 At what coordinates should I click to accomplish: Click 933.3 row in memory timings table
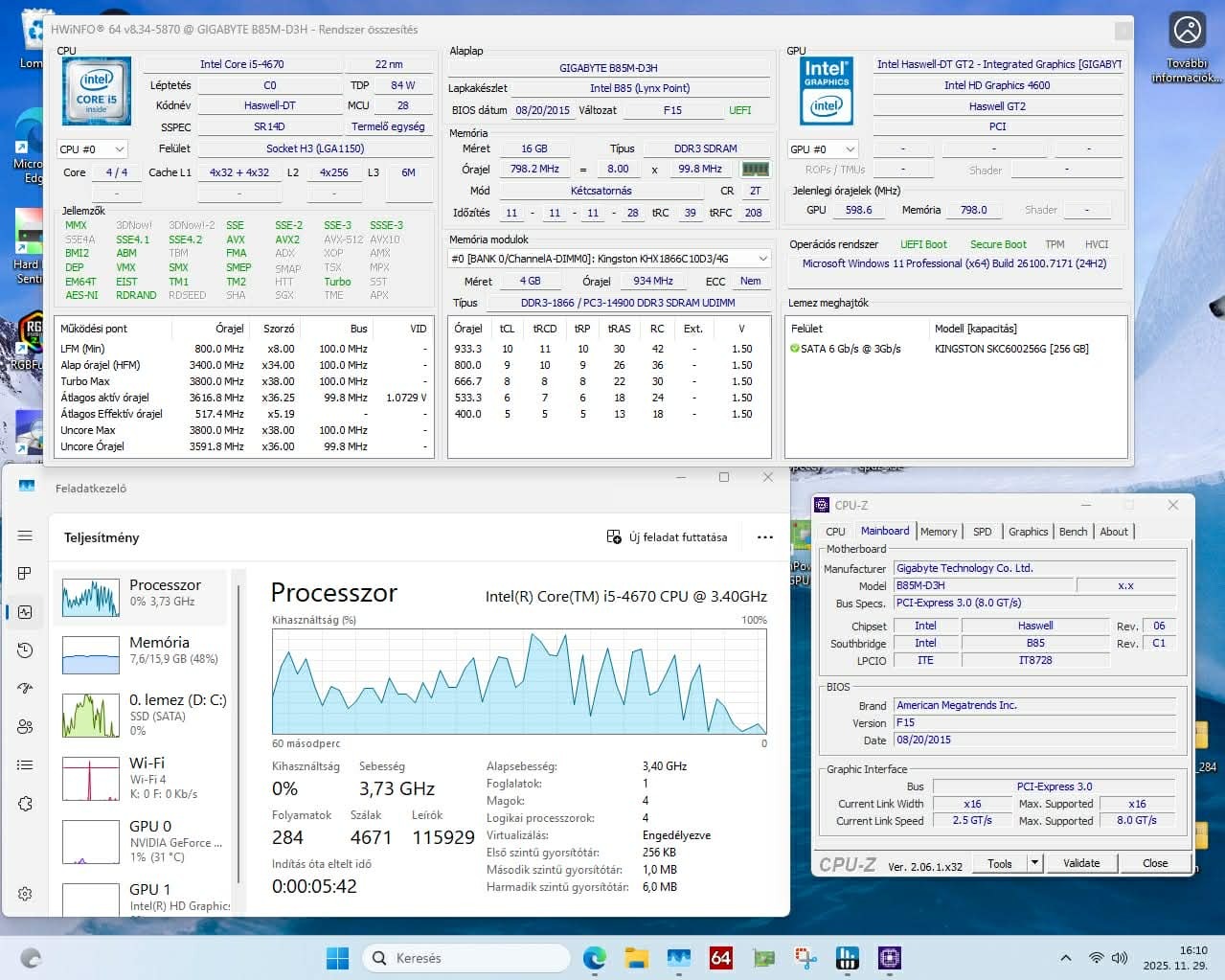(x=609, y=349)
